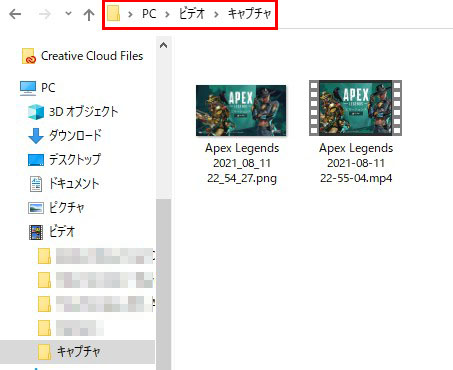453x370 pixels.
Task: Open the recent locations dropdown chevron
Action: click(x=68, y=14)
